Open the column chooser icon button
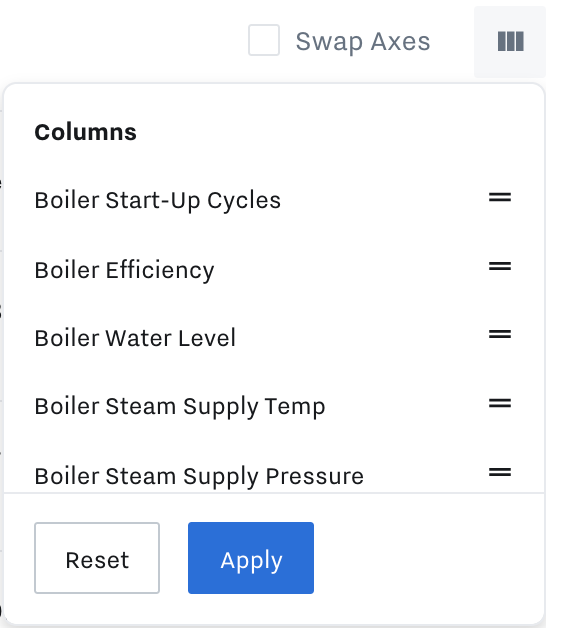Image resolution: width=568 pixels, height=628 pixels. pyautogui.click(x=510, y=42)
